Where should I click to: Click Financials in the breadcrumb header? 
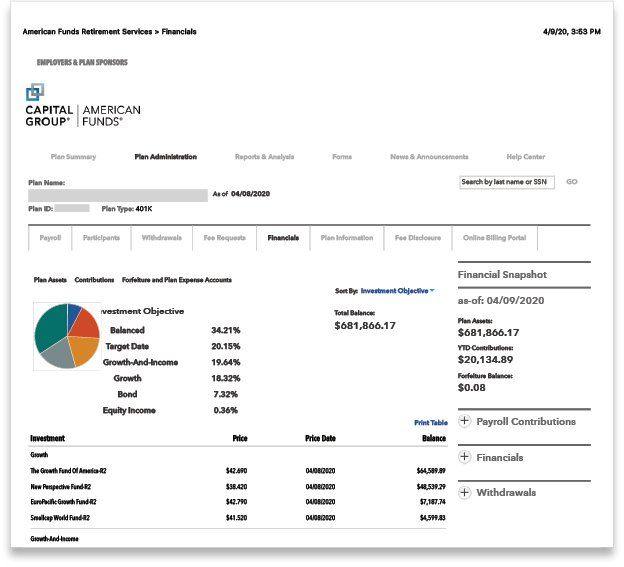(x=179, y=31)
